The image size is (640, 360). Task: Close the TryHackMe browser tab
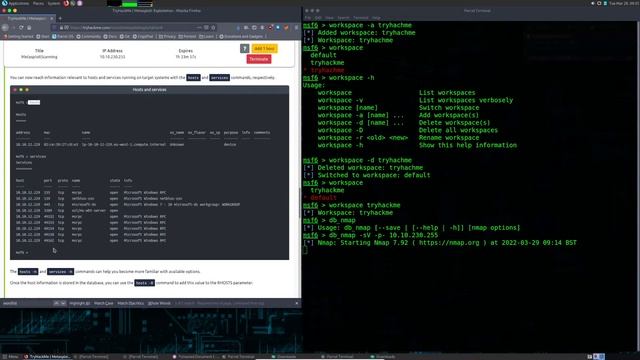click(x=52, y=18)
